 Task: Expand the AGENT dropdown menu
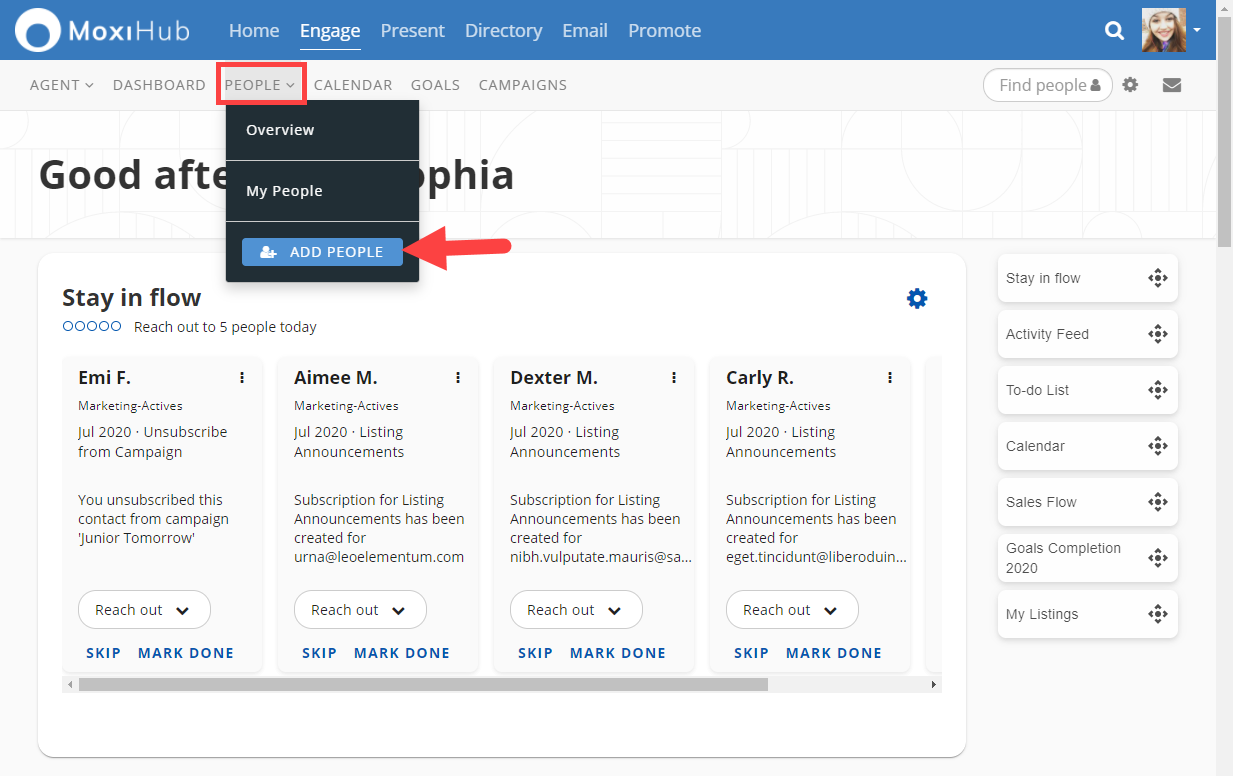click(x=61, y=85)
